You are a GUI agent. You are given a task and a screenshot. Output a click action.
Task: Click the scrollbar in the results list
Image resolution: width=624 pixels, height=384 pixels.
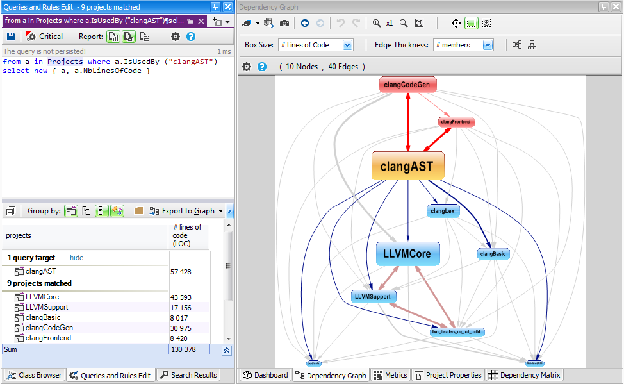click(x=228, y=266)
